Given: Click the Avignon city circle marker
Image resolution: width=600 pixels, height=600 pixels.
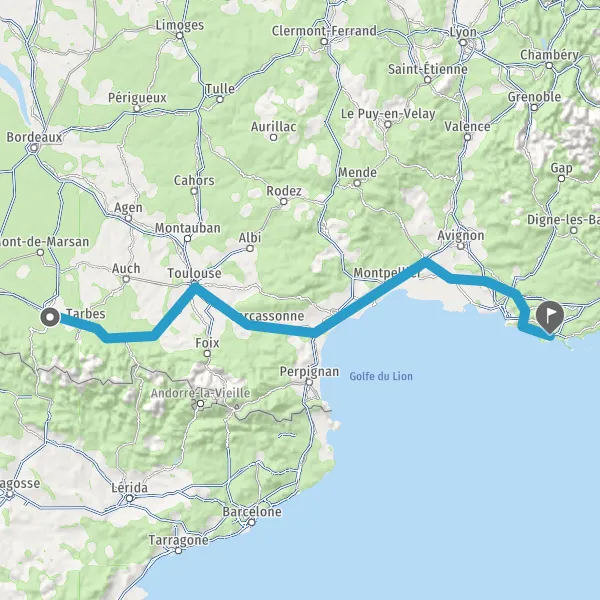Looking at the screenshot, I should point(461,246).
